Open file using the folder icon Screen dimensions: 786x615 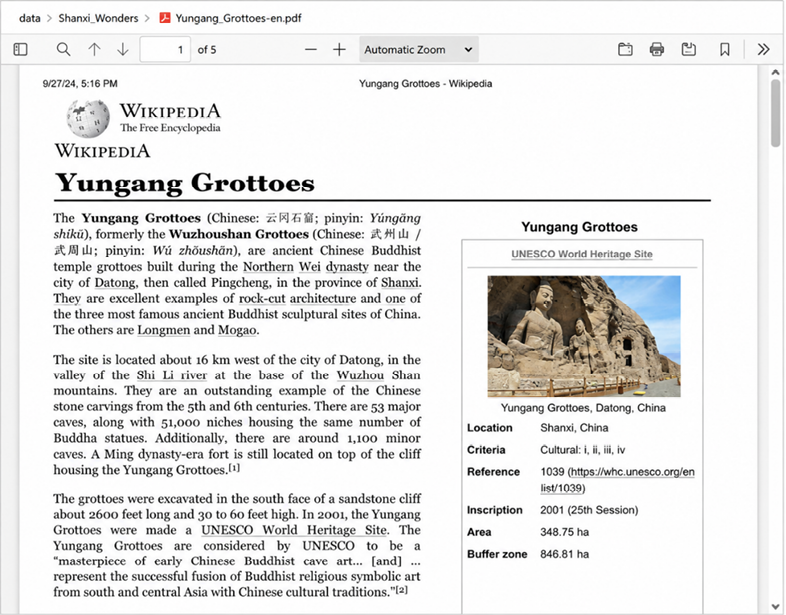[x=625, y=50]
